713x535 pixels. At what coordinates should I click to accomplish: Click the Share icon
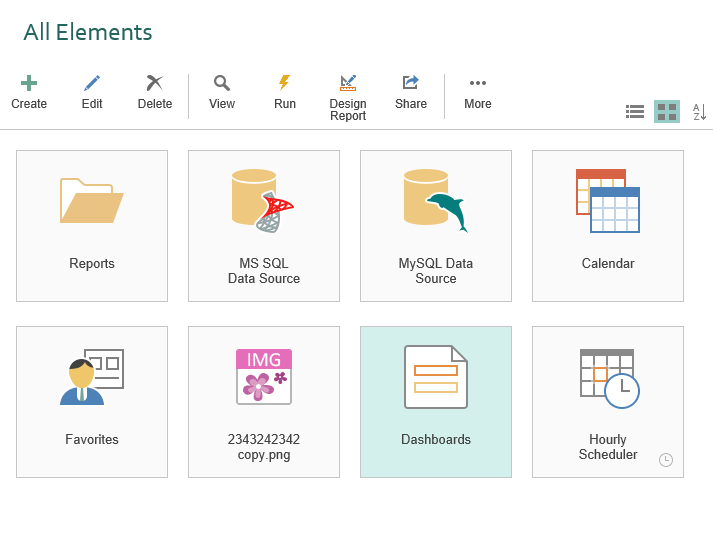click(x=411, y=83)
